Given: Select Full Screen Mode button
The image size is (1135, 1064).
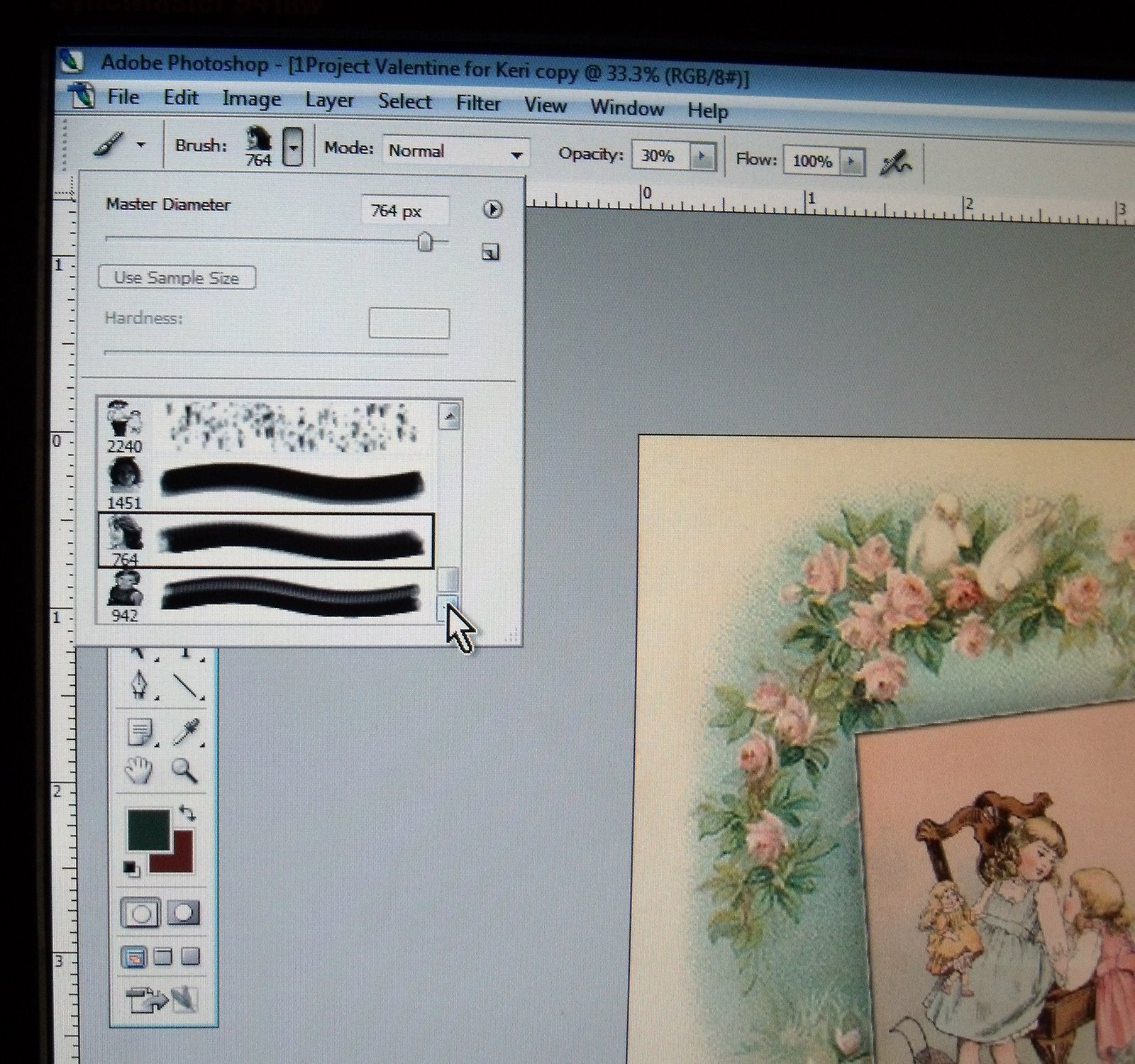Looking at the screenshot, I should point(190,957).
